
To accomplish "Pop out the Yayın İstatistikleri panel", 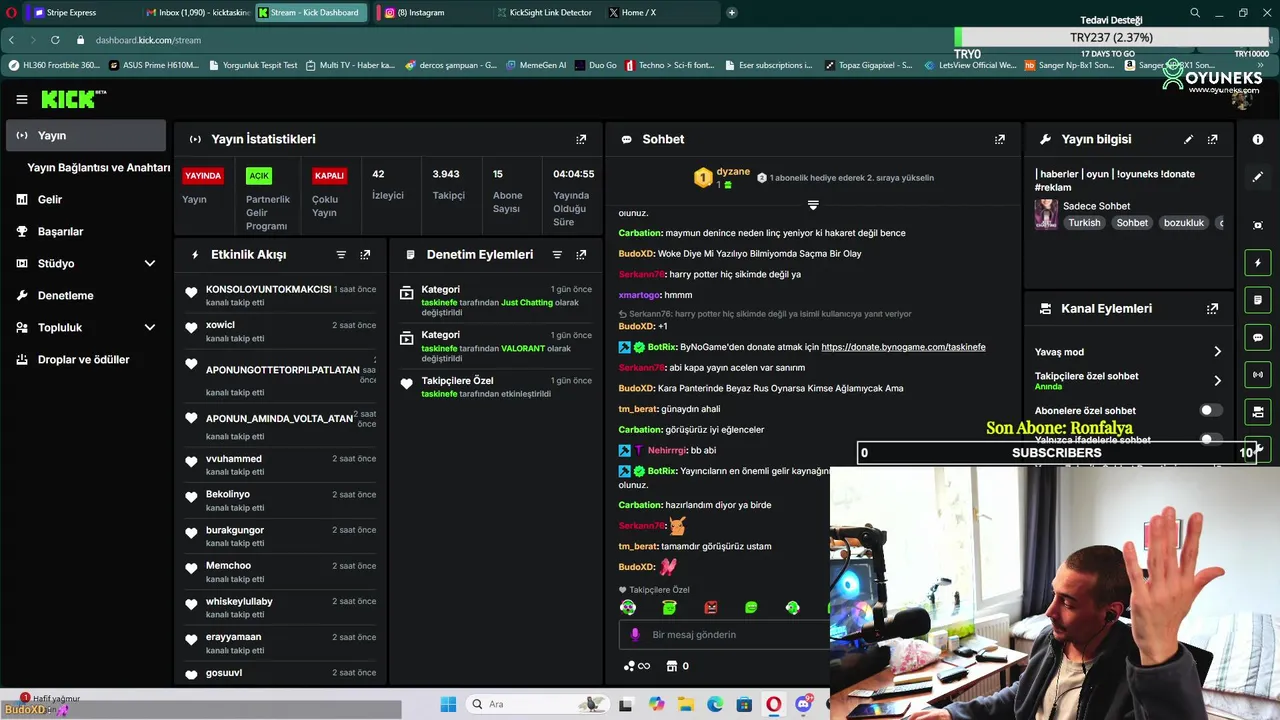I will 581,140.
